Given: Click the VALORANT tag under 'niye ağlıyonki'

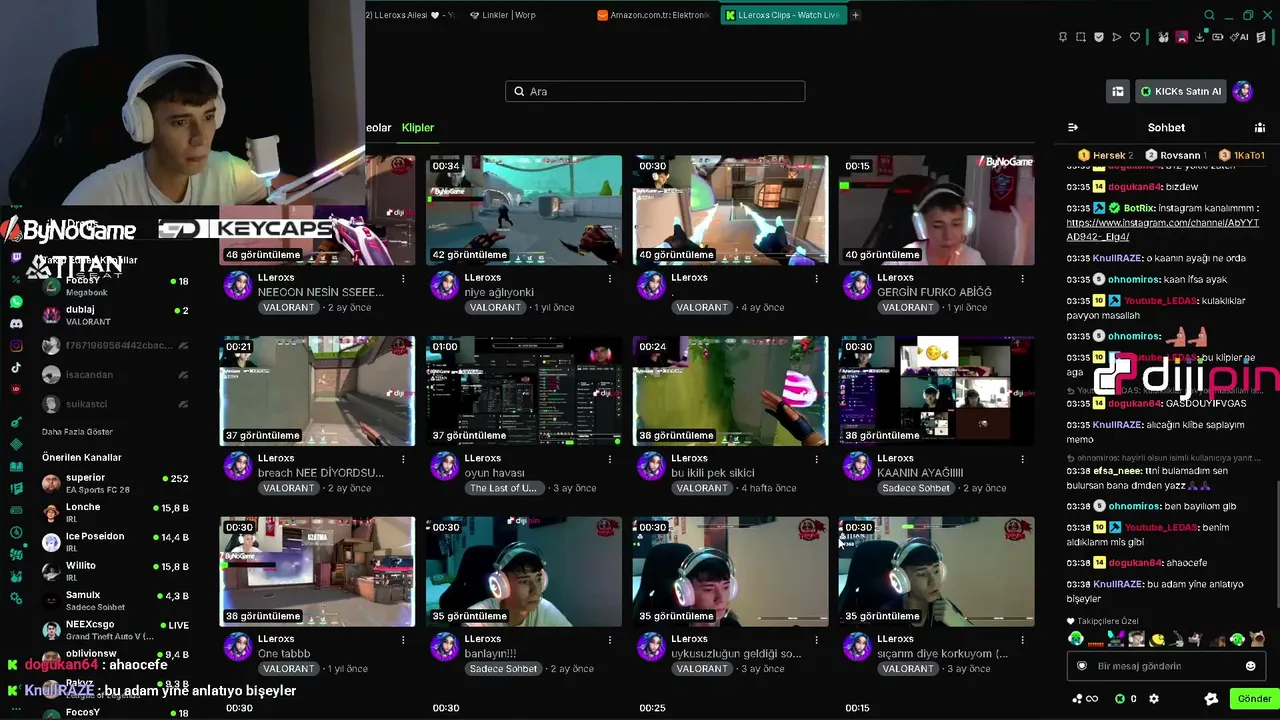Looking at the screenshot, I should [496, 308].
